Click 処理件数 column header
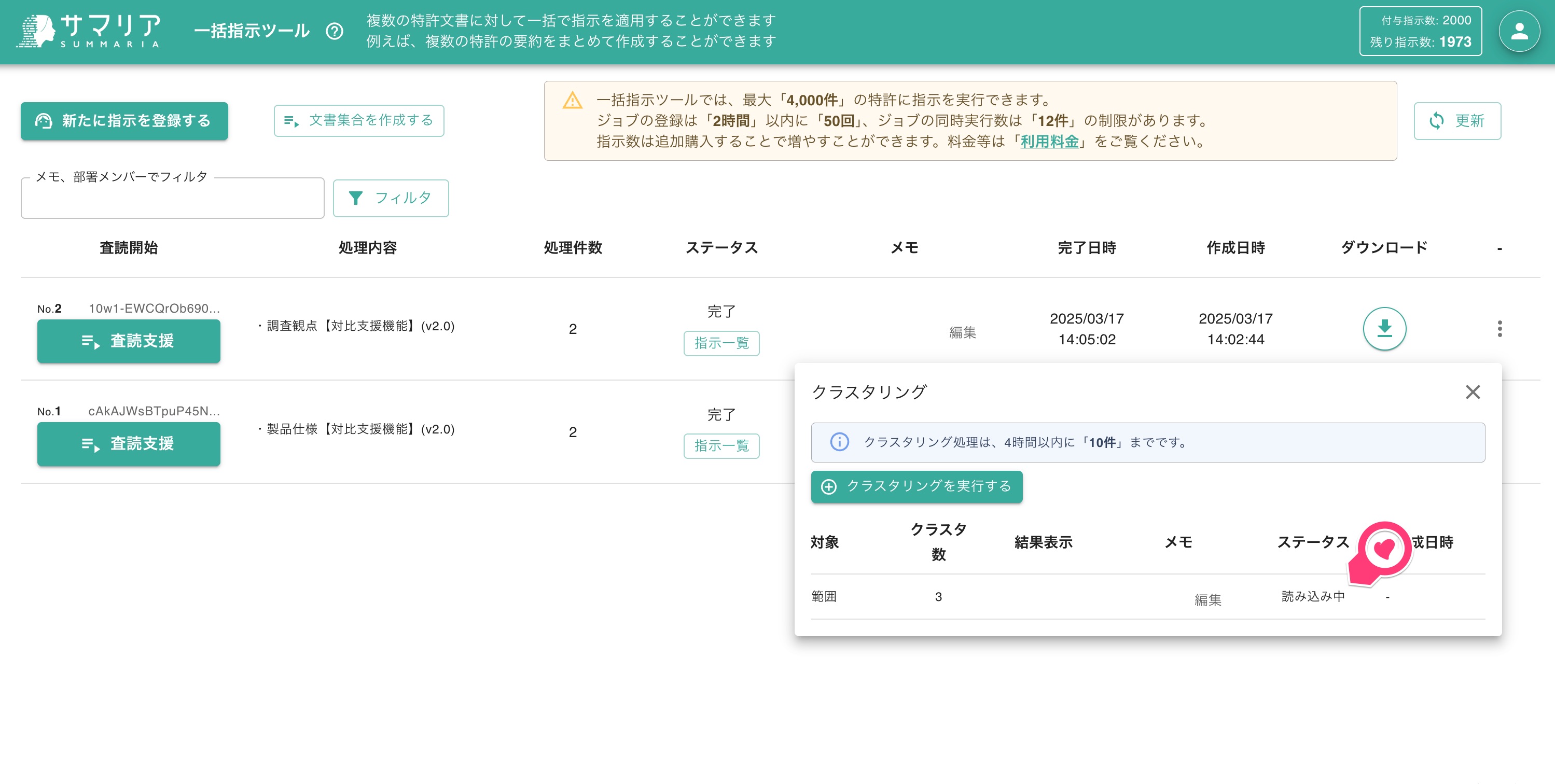 pos(573,247)
